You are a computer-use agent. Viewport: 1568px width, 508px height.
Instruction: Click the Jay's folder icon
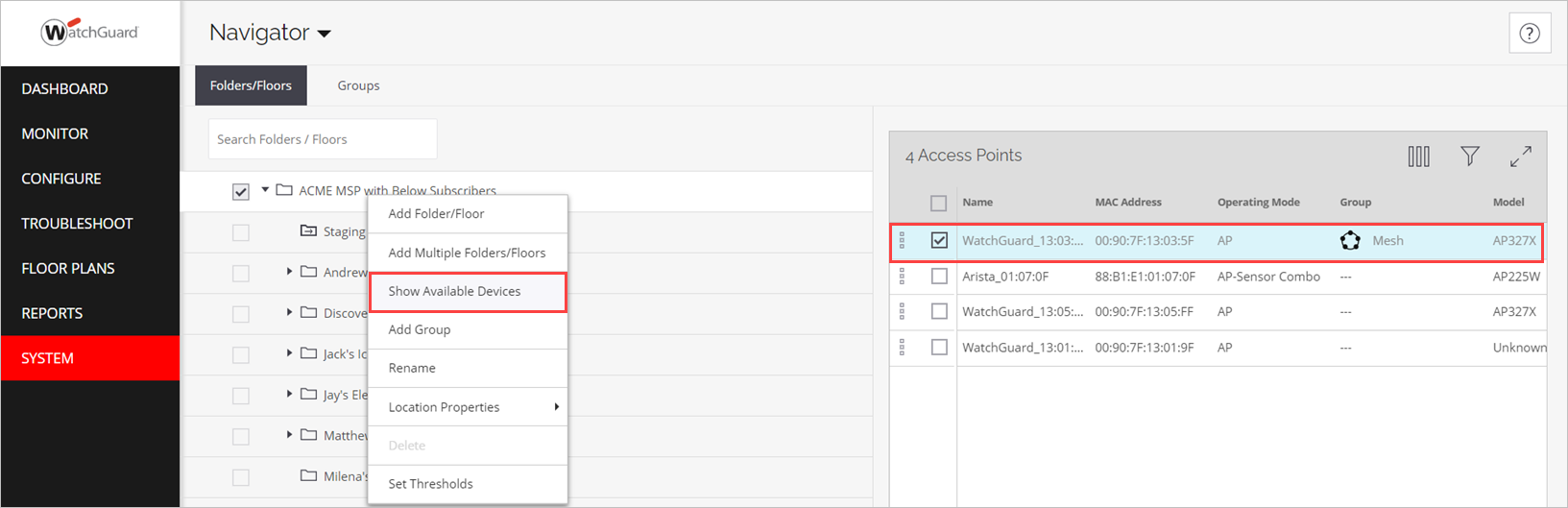click(x=308, y=394)
